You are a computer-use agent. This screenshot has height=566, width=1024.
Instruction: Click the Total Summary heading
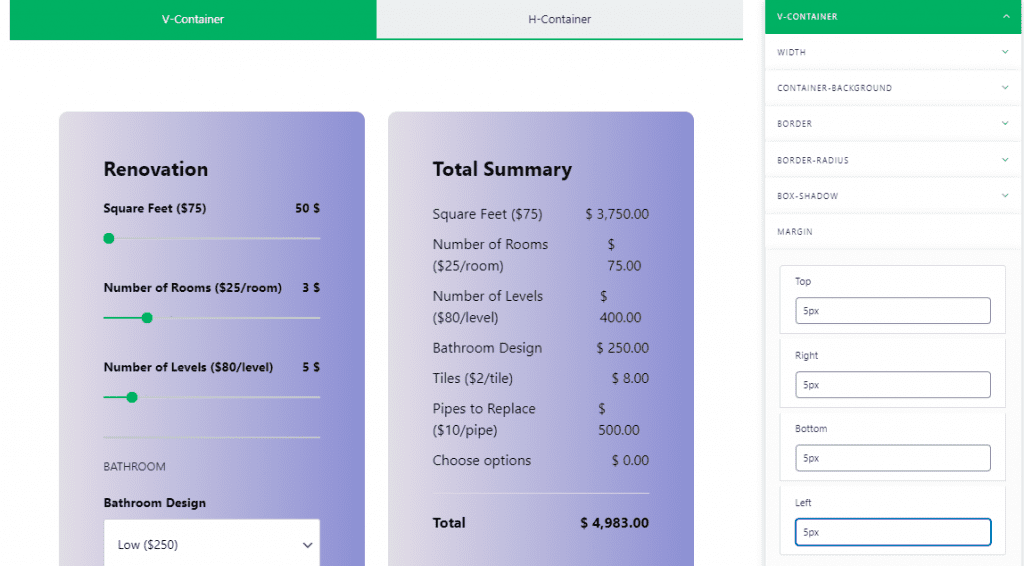[502, 170]
